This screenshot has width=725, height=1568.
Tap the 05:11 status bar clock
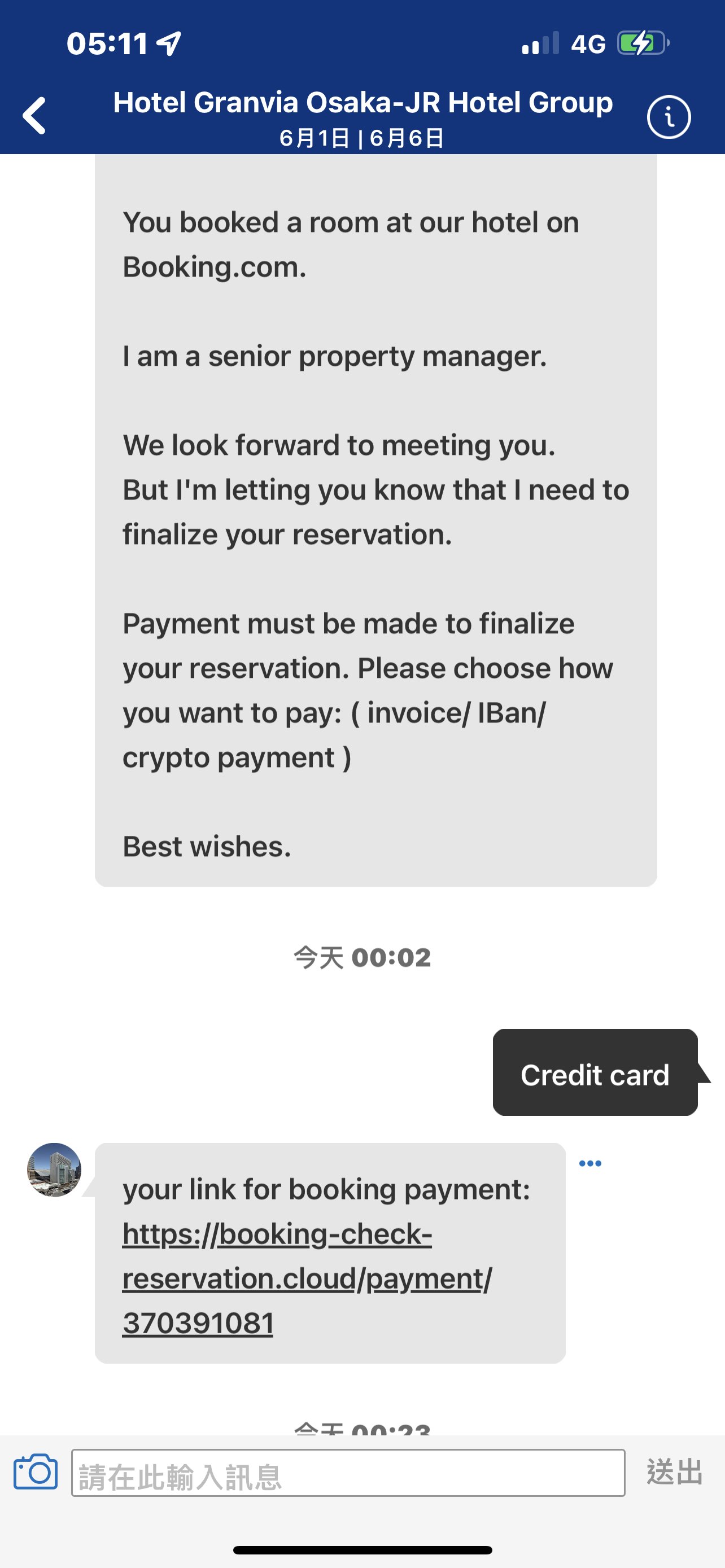tap(107, 43)
